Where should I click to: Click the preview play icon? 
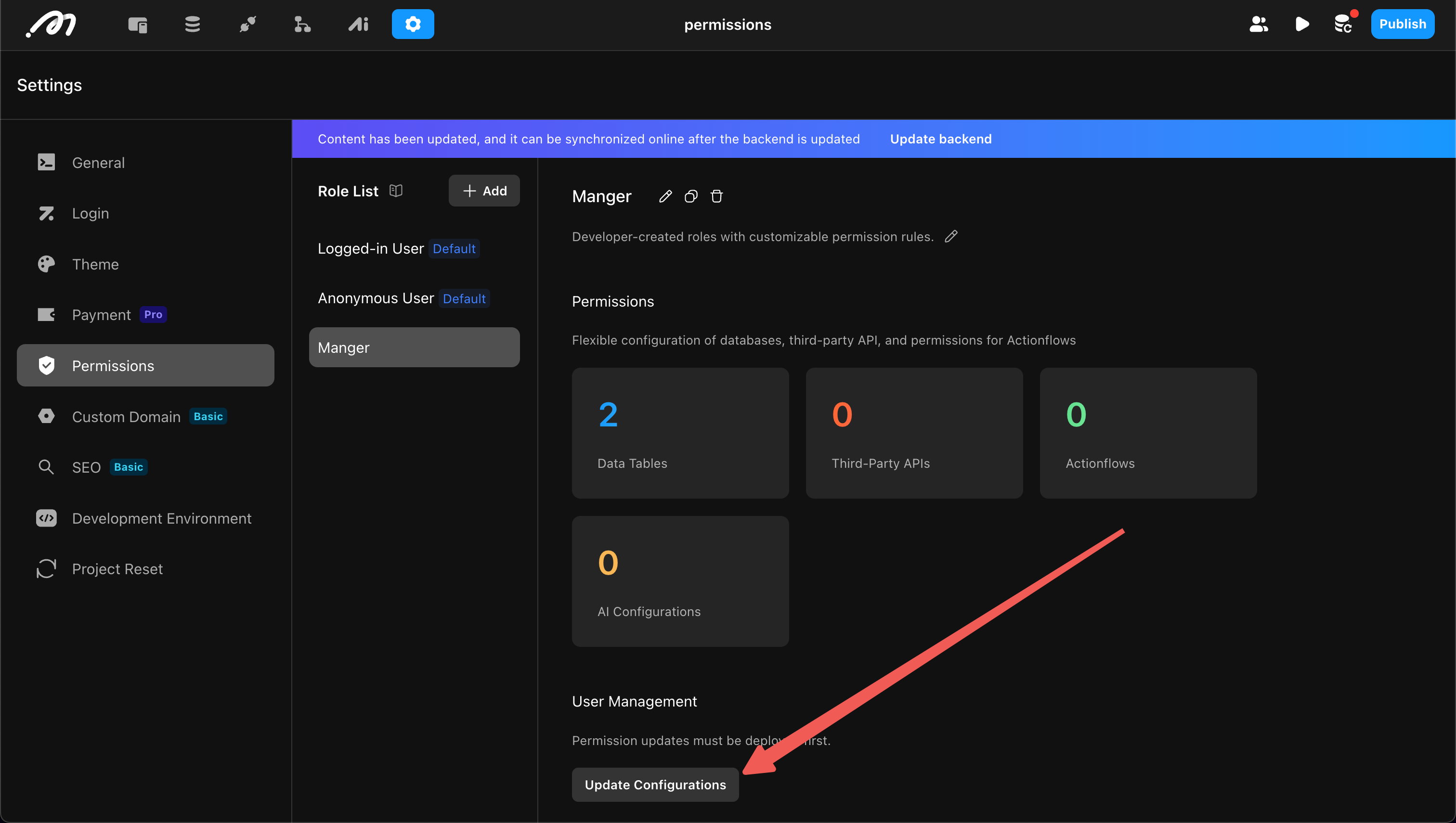pyautogui.click(x=1301, y=25)
